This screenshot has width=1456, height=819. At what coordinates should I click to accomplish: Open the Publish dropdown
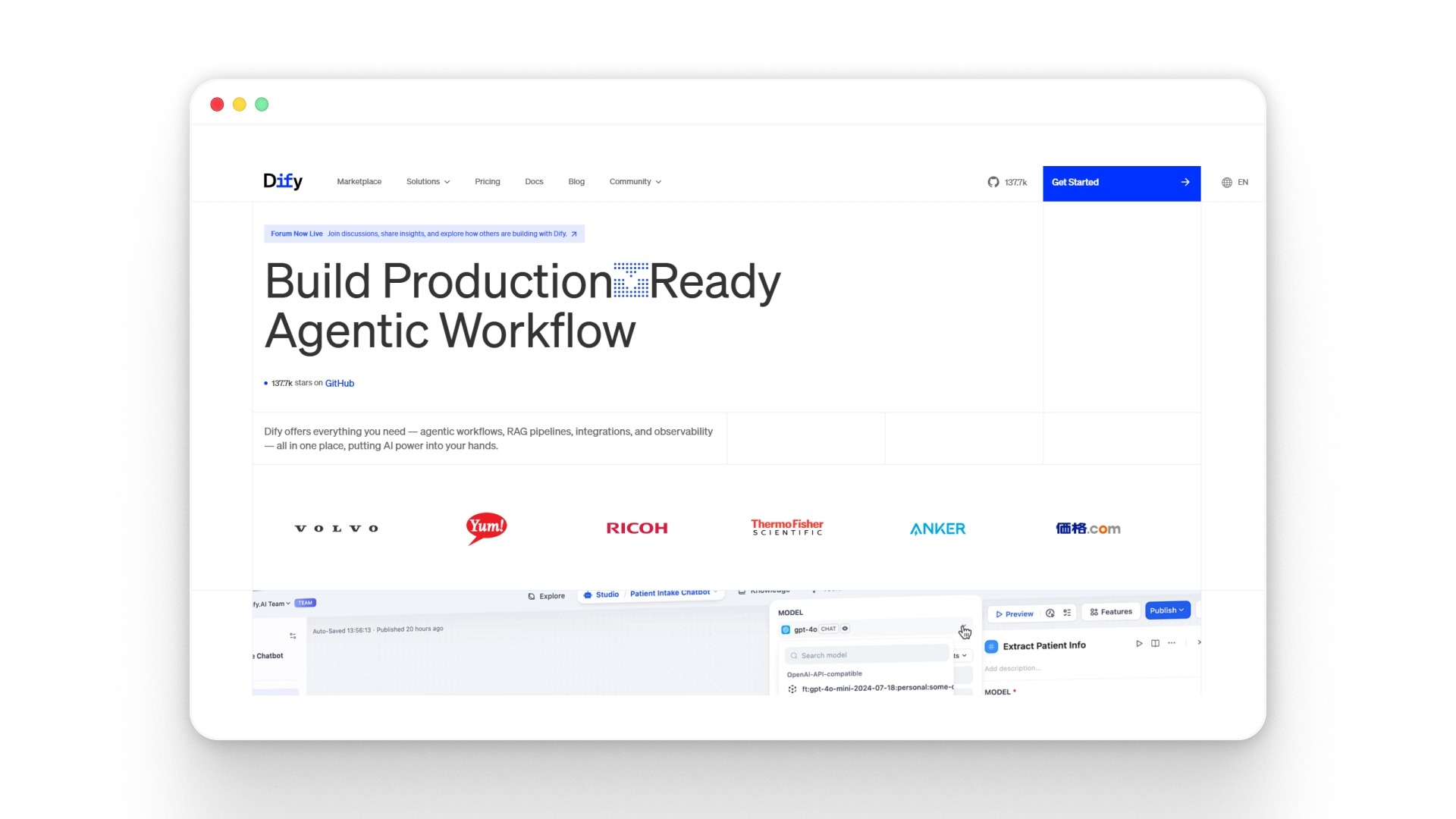click(x=1167, y=610)
